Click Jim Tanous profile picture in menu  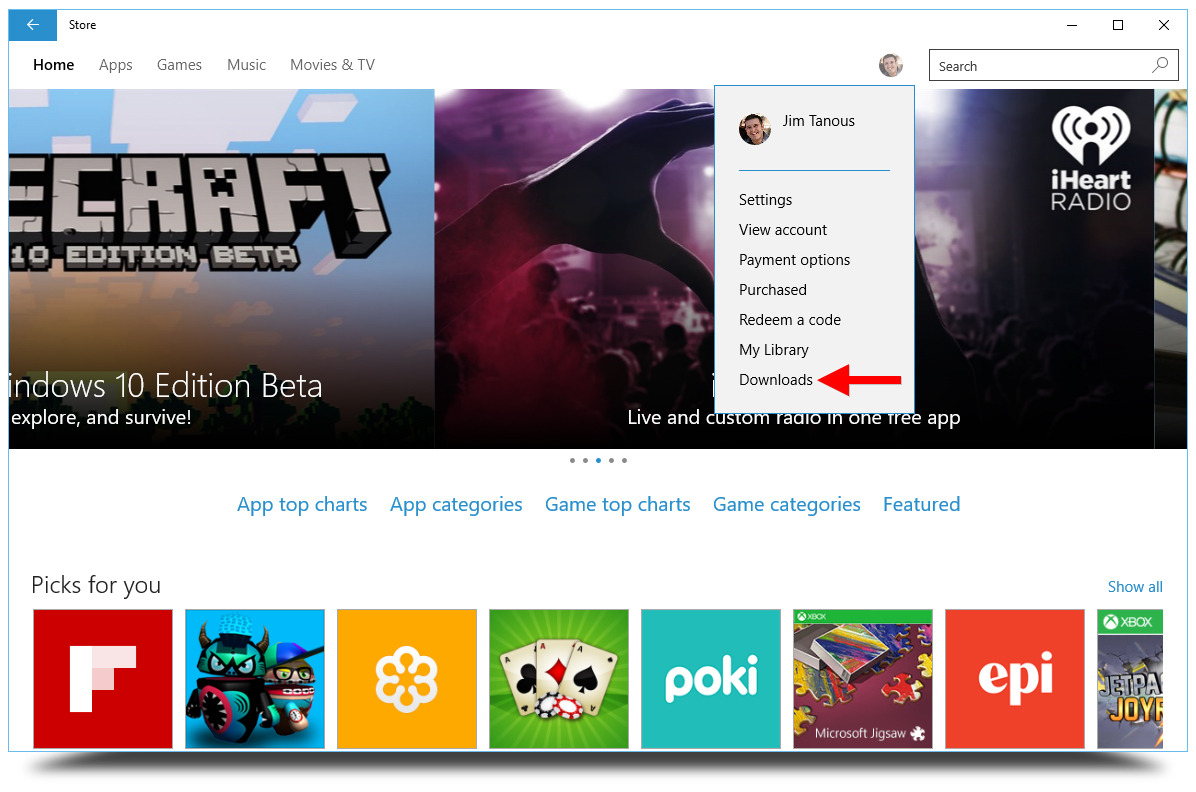[754, 129]
